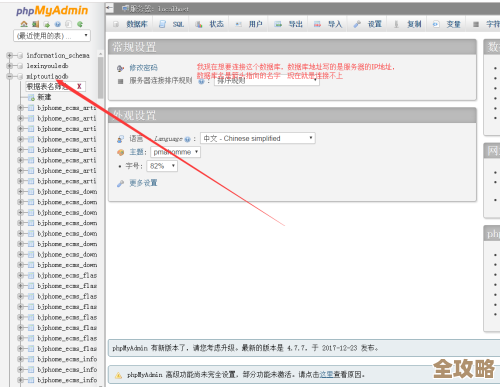Screen dimensions: 500x387
Task: Reload navigation panel with green arrow
Action: click(x=80, y=24)
